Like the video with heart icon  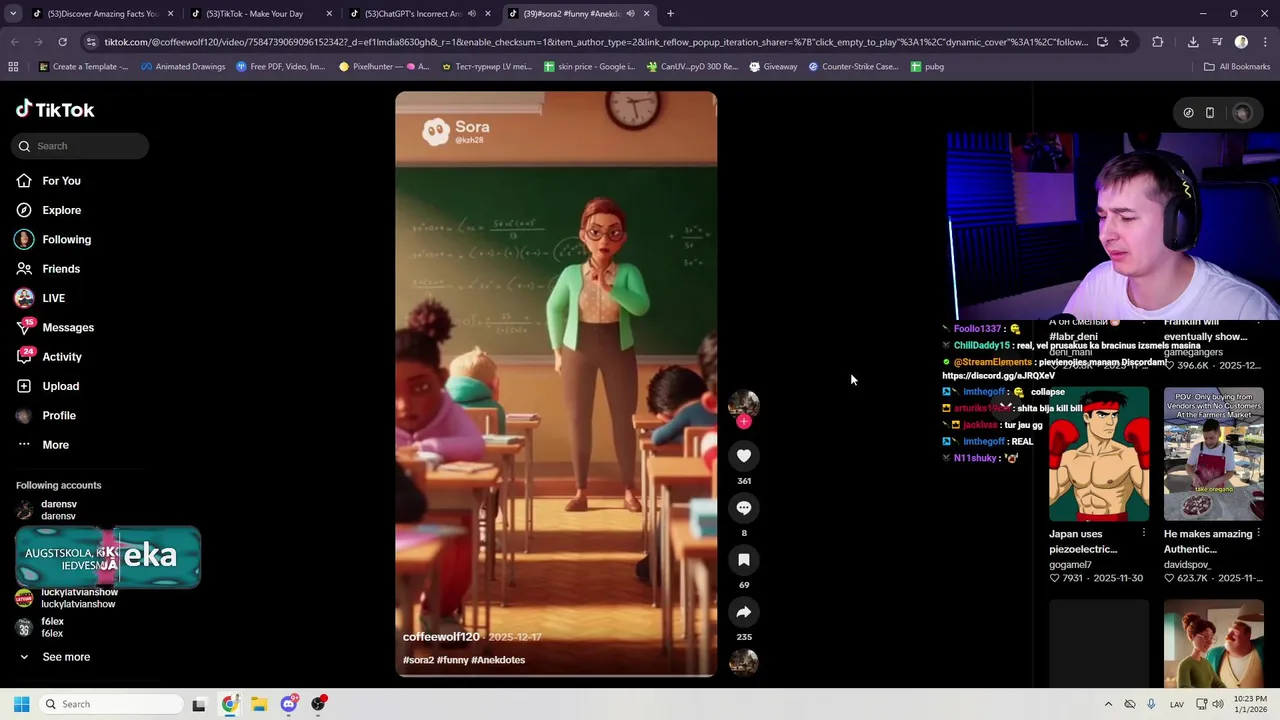tap(744, 456)
